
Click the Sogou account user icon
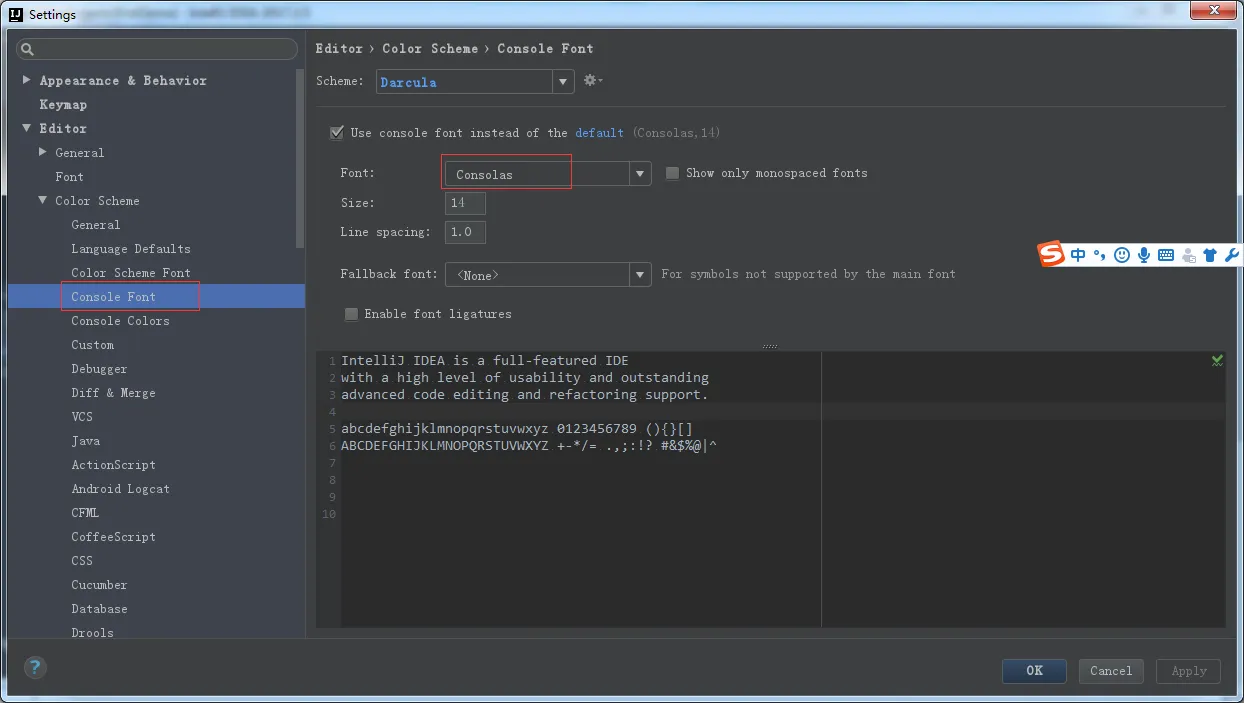(1189, 255)
